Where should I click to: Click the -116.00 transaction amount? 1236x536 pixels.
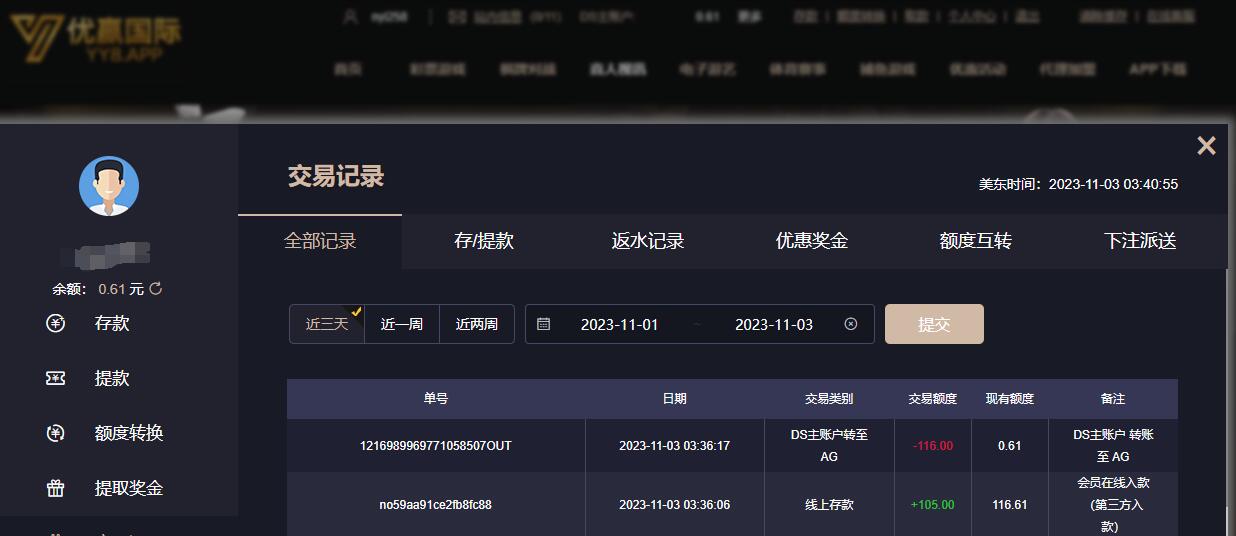tap(933, 446)
